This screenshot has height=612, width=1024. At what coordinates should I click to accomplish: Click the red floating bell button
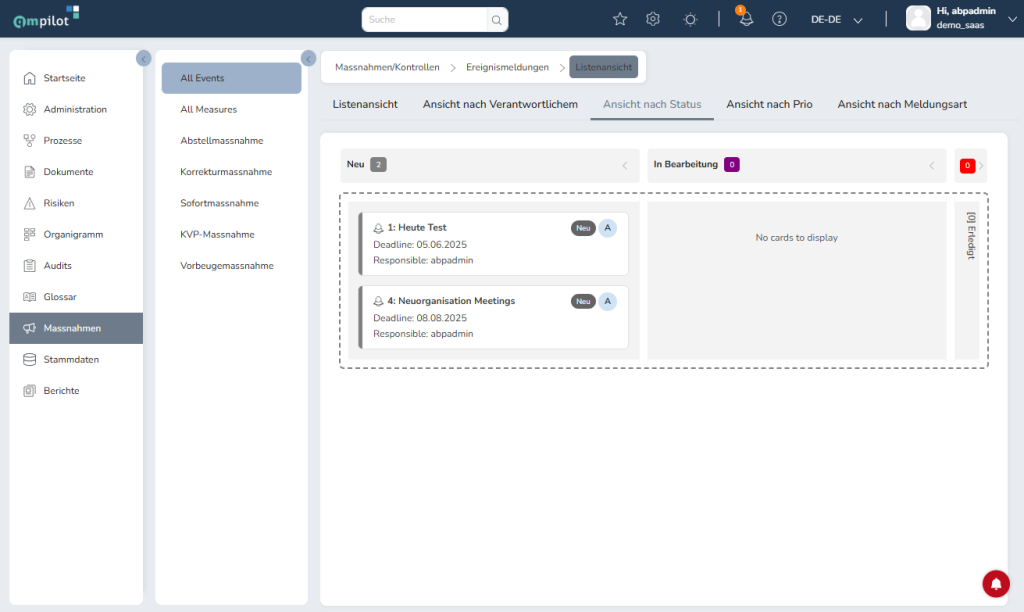(996, 583)
